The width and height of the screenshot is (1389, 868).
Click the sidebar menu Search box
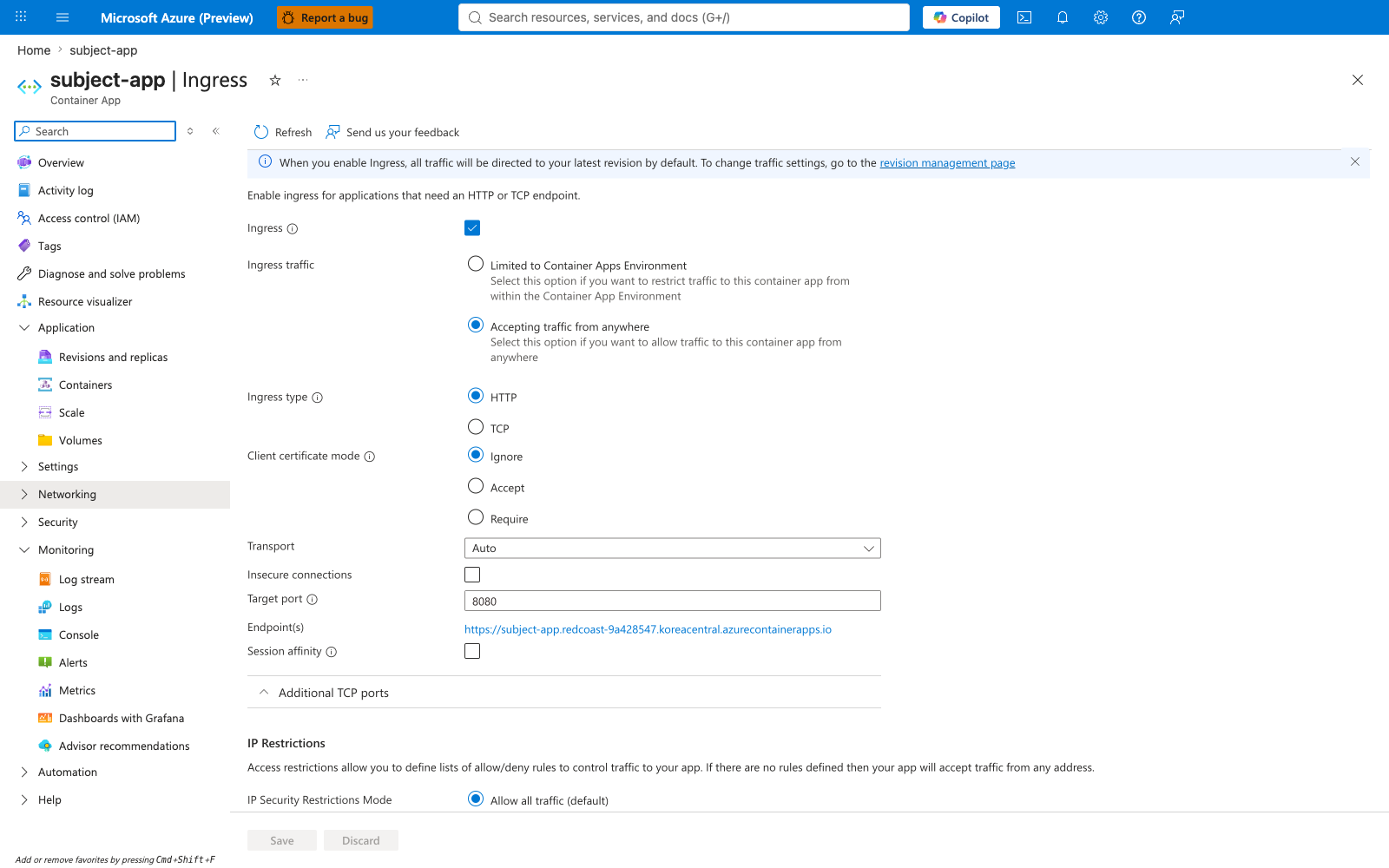[x=95, y=131]
